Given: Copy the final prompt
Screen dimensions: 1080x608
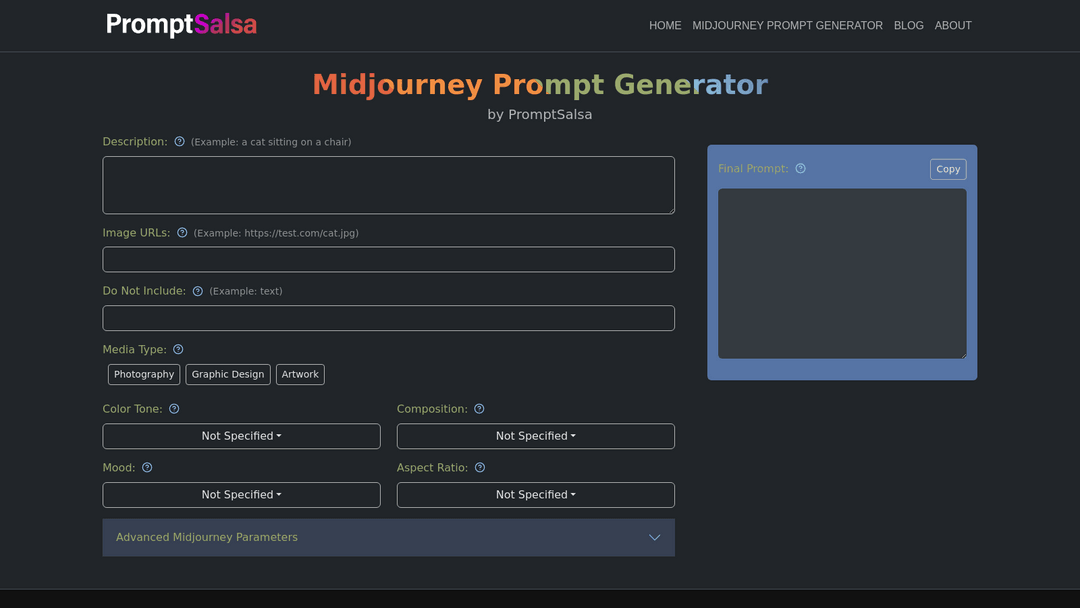Looking at the screenshot, I should 948,169.
